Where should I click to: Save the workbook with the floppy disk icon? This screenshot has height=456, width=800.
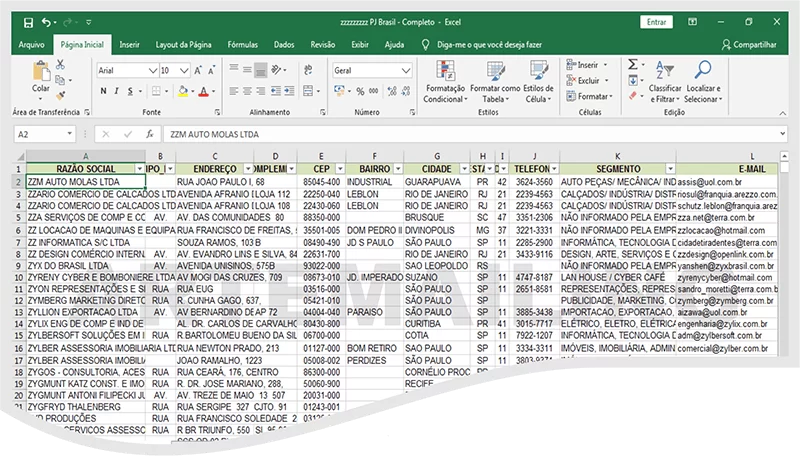(x=29, y=22)
